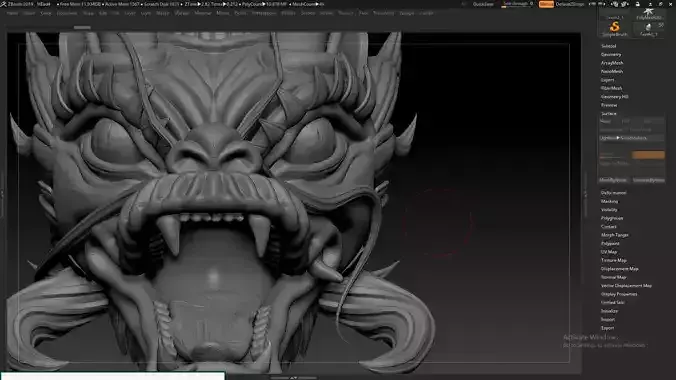The height and width of the screenshot is (380, 676).
Task: Expand the Layers section in Tool palette
Action: pyautogui.click(x=607, y=80)
